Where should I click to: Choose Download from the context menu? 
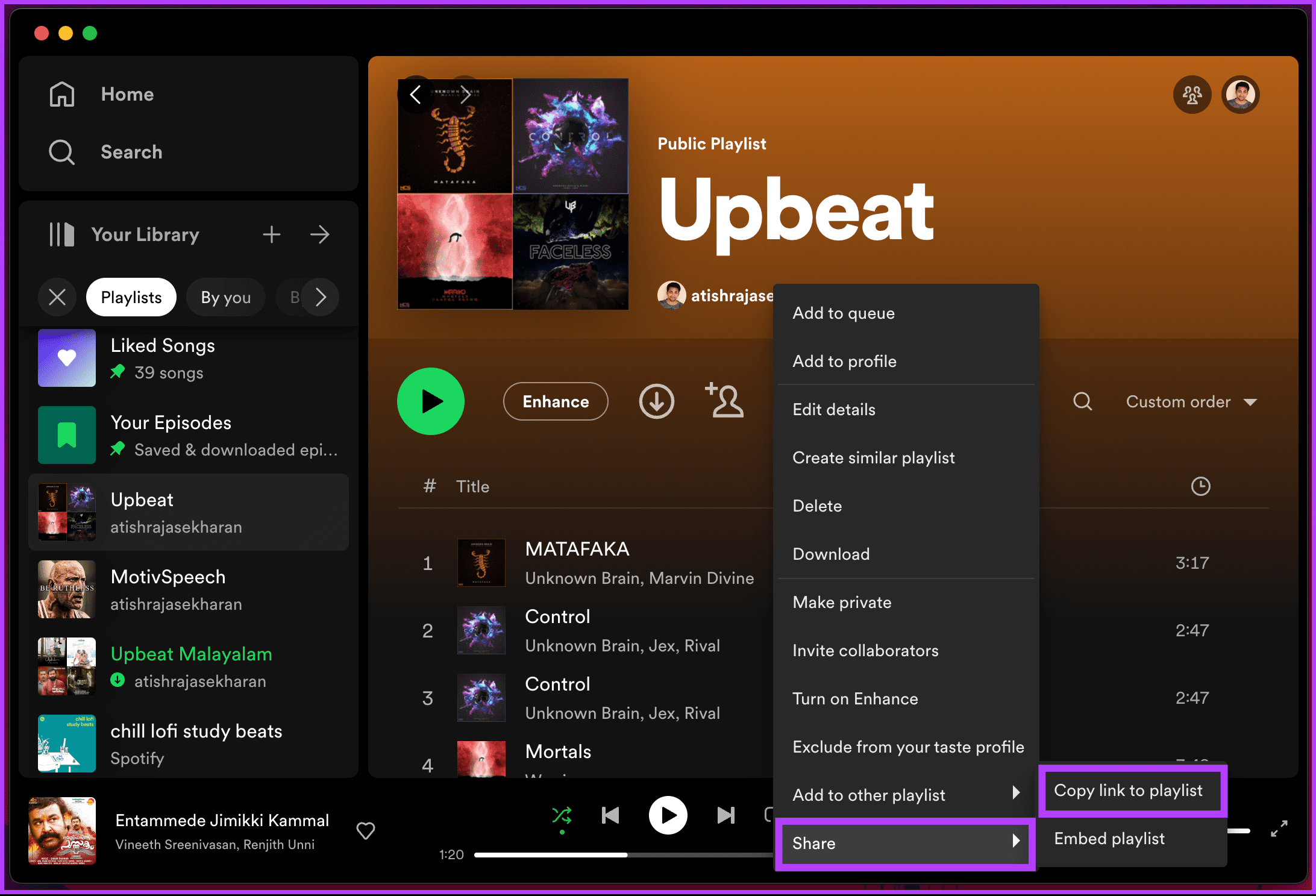[x=906, y=554]
